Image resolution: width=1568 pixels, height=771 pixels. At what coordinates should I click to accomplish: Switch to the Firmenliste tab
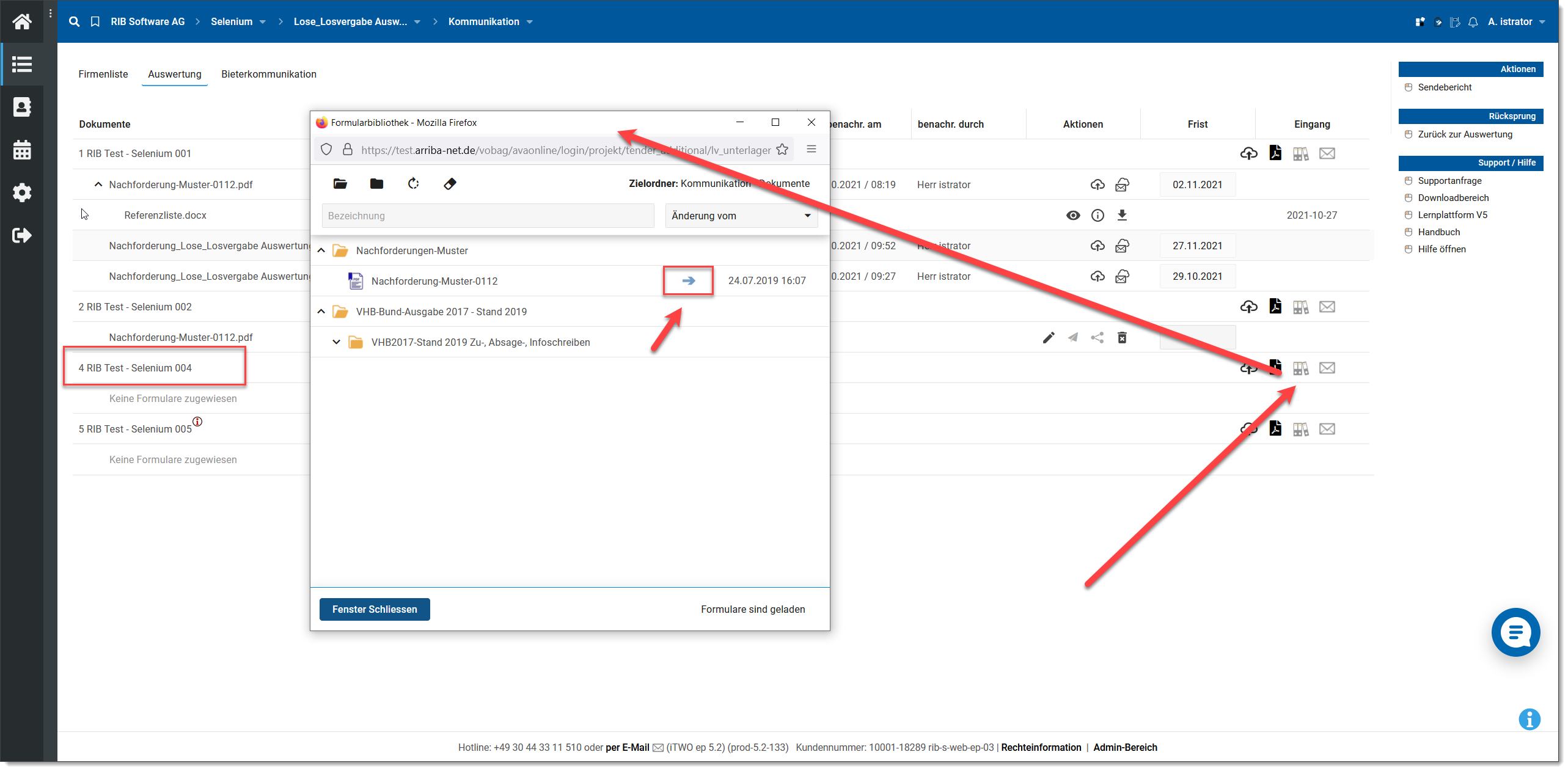coord(103,74)
